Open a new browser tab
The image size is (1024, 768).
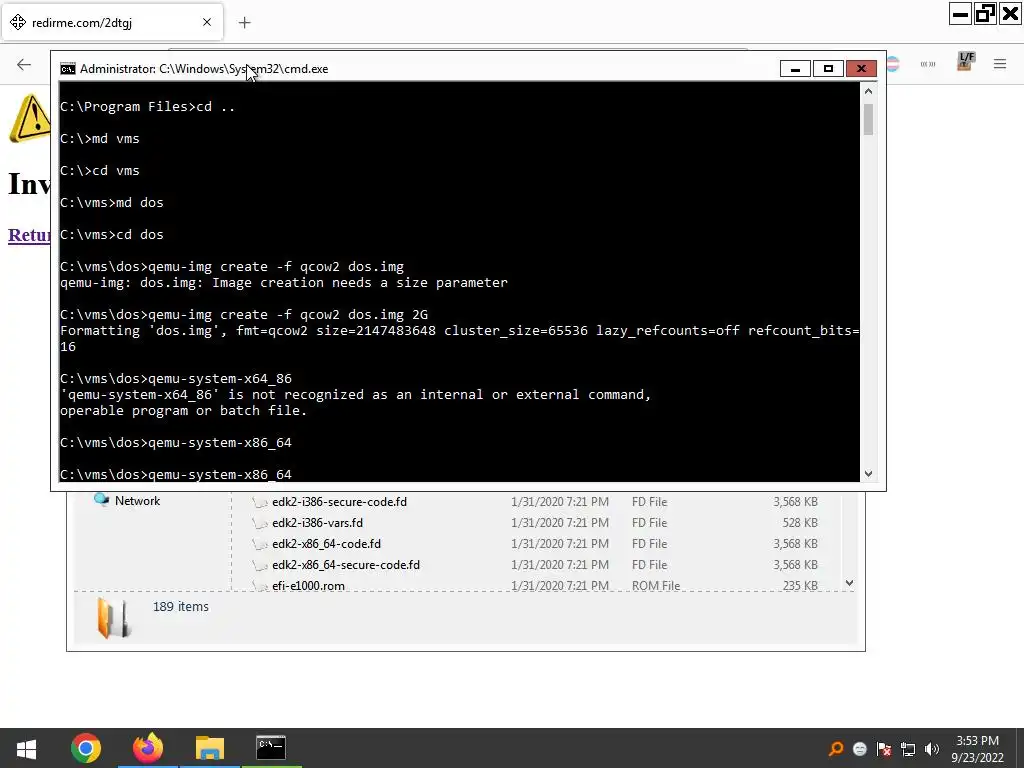point(244,23)
